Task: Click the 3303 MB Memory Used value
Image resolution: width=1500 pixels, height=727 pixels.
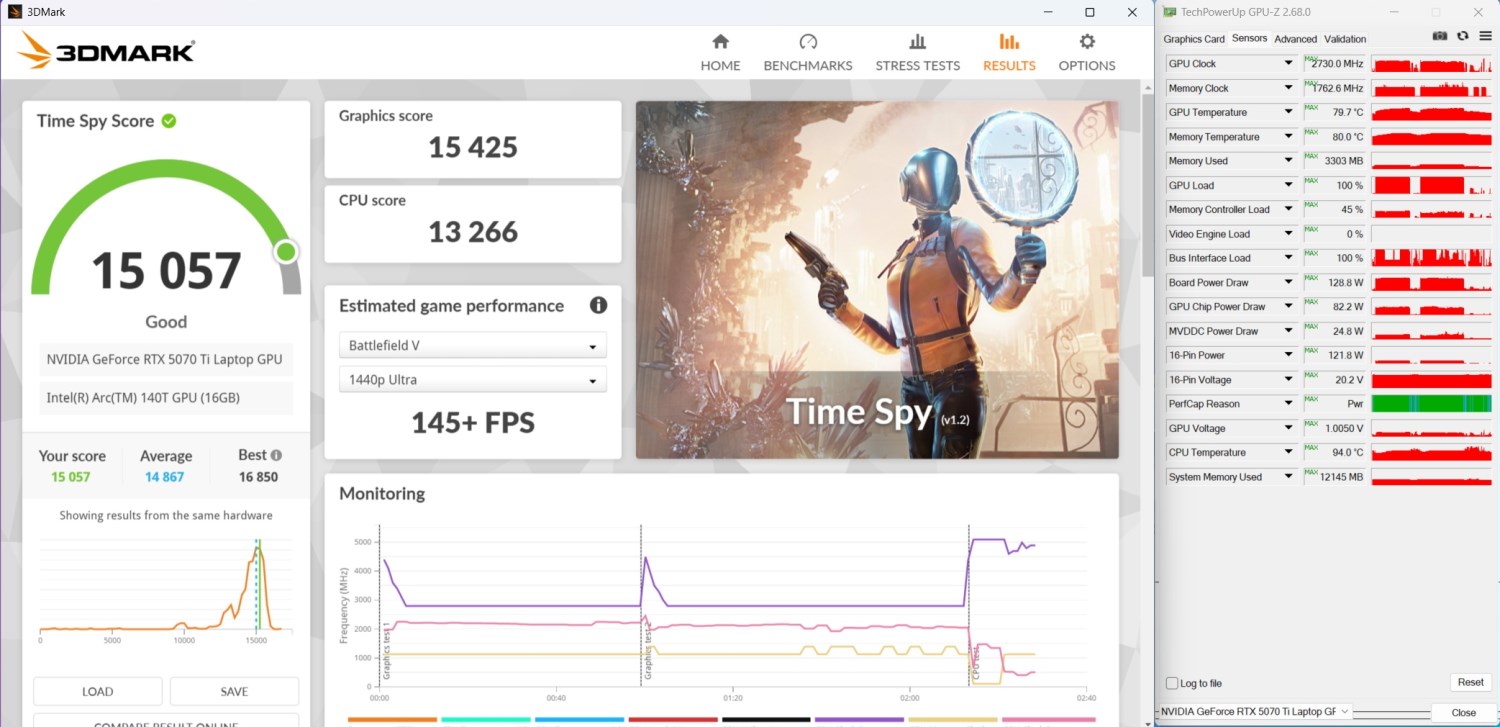Action: click(x=1345, y=161)
